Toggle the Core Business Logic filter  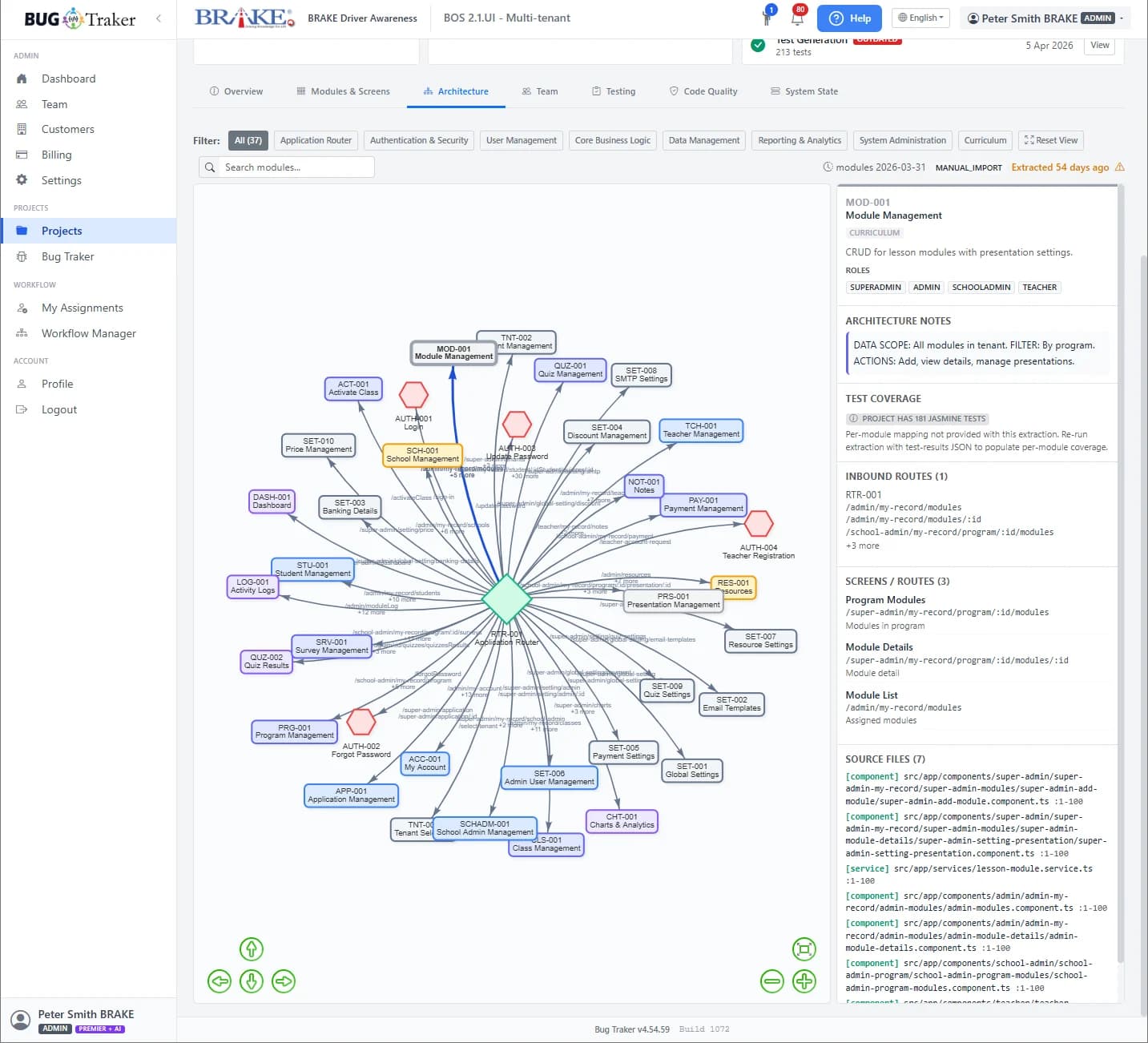click(x=613, y=140)
